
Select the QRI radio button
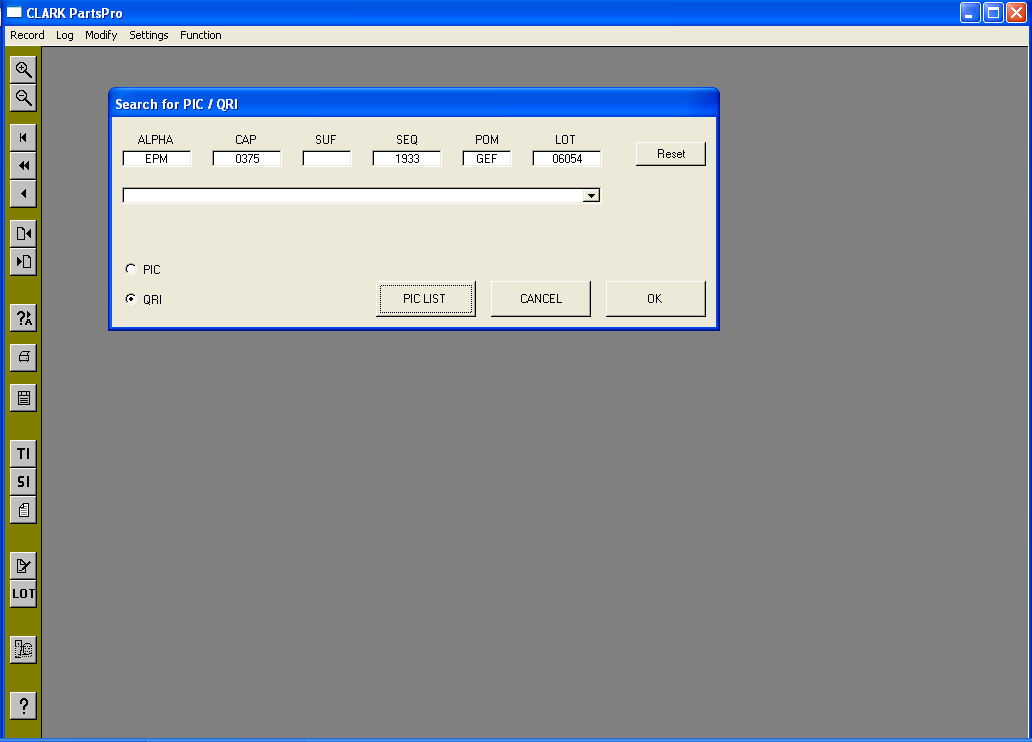(130, 298)
